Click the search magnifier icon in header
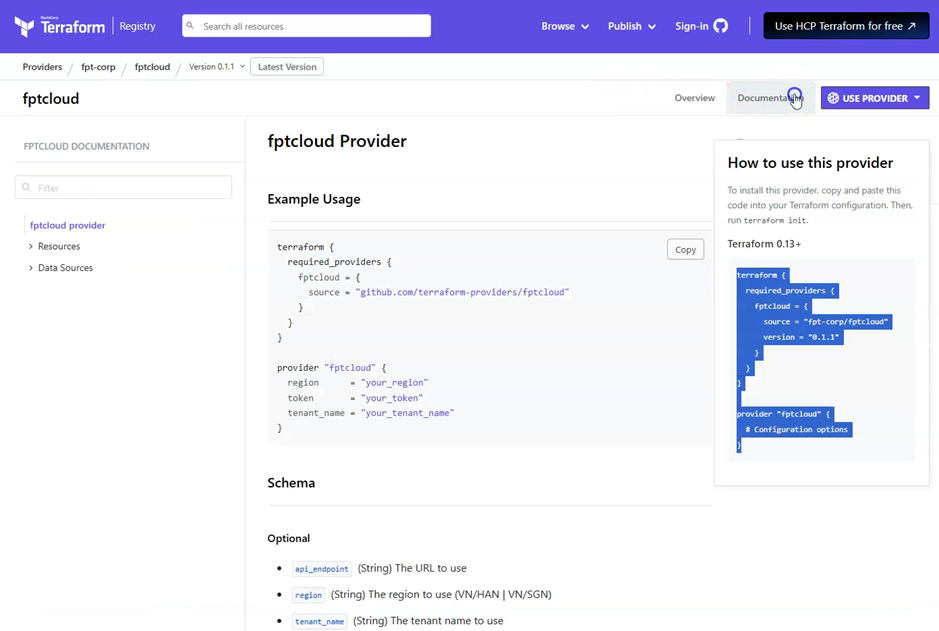 [191, 26]
